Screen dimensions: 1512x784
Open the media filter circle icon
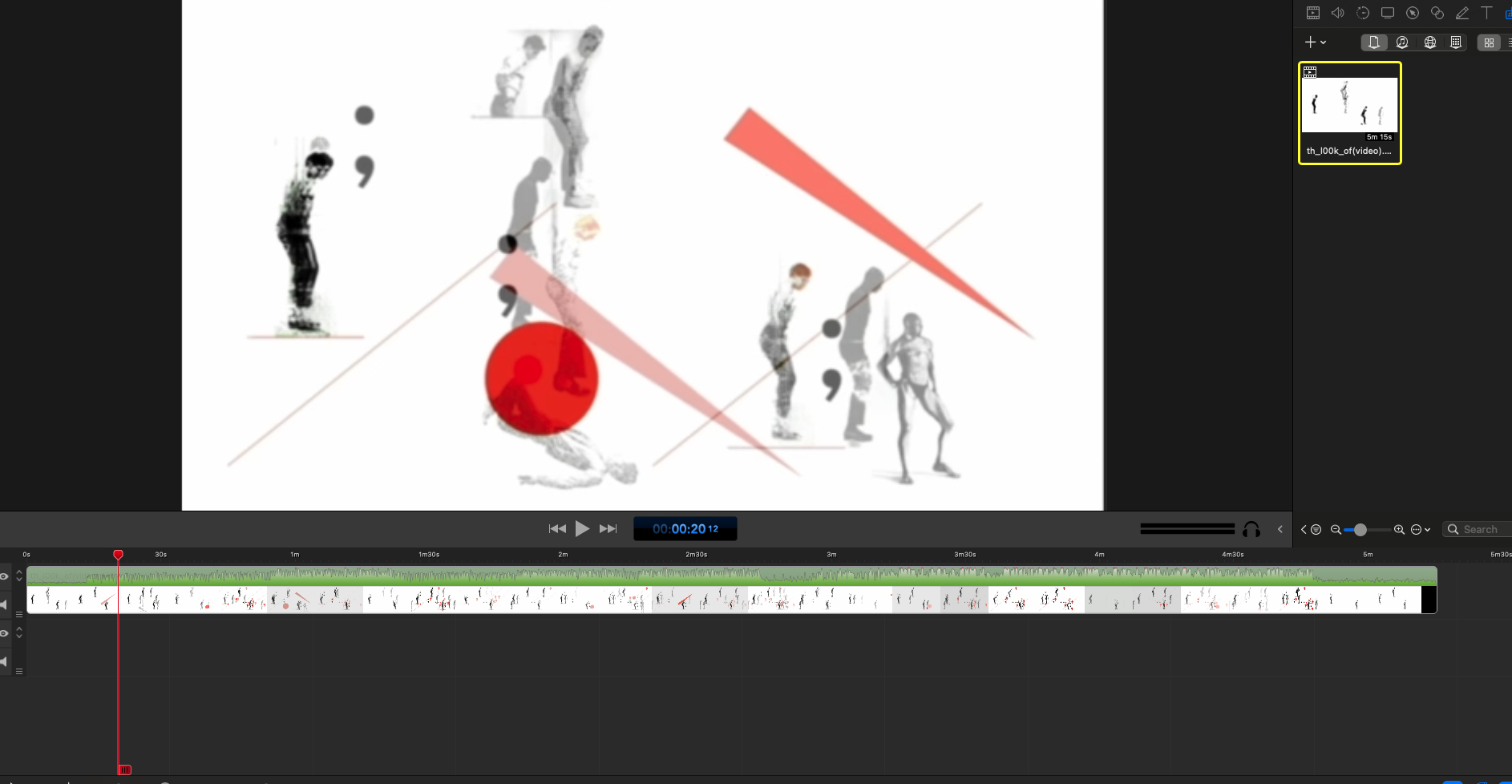[1316, 529]
